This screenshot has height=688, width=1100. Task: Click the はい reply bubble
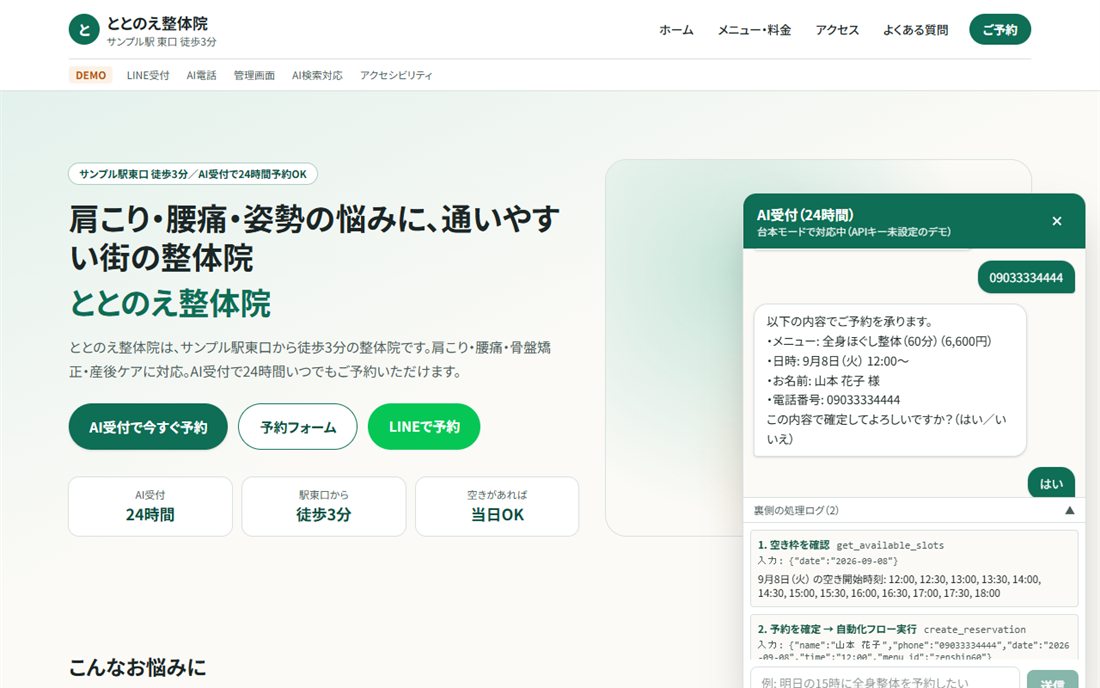point(1051,483)
